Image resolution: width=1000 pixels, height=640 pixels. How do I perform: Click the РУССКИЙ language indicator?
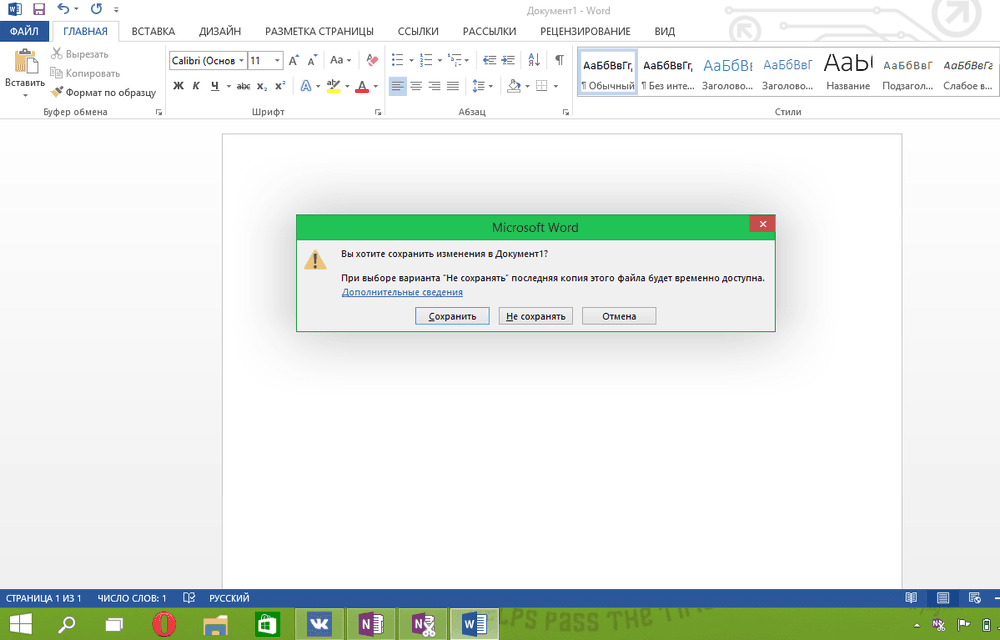point(229,598)
